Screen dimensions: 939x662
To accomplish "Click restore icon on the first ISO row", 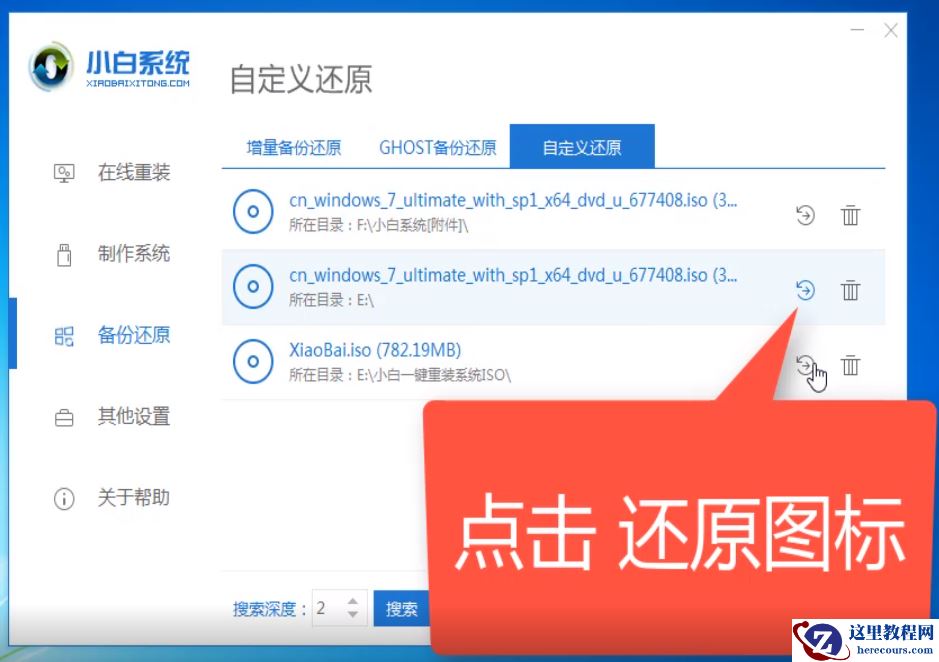I will coord(805,214).
